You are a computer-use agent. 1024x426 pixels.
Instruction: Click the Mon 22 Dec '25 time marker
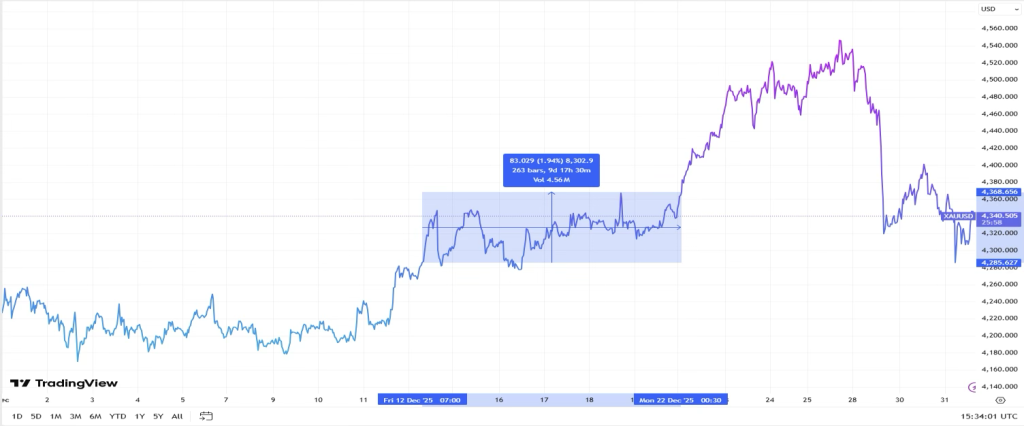pos(682,399)
